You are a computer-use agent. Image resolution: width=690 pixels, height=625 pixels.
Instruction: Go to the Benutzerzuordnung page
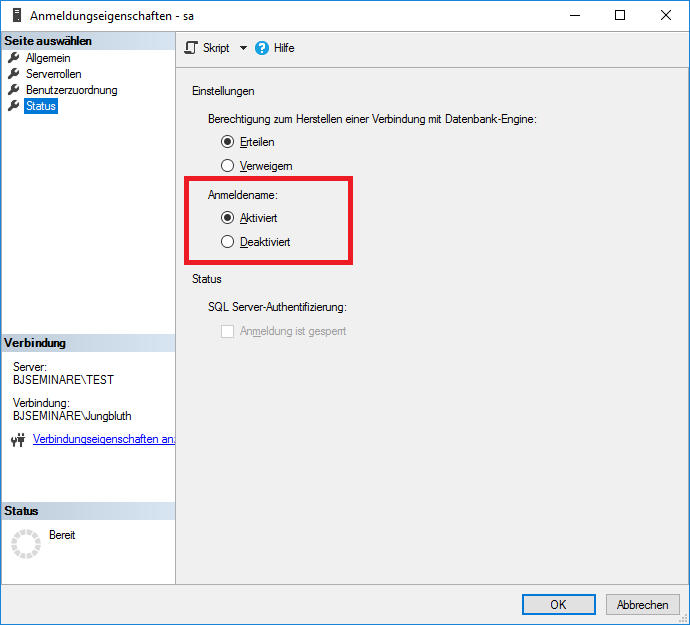[71, 90]
